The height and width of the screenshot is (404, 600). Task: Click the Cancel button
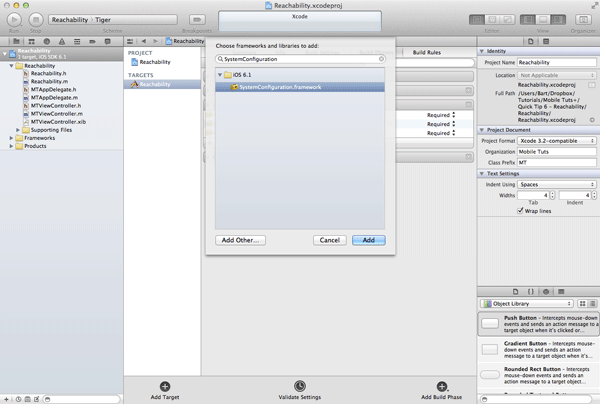[330, 240]
